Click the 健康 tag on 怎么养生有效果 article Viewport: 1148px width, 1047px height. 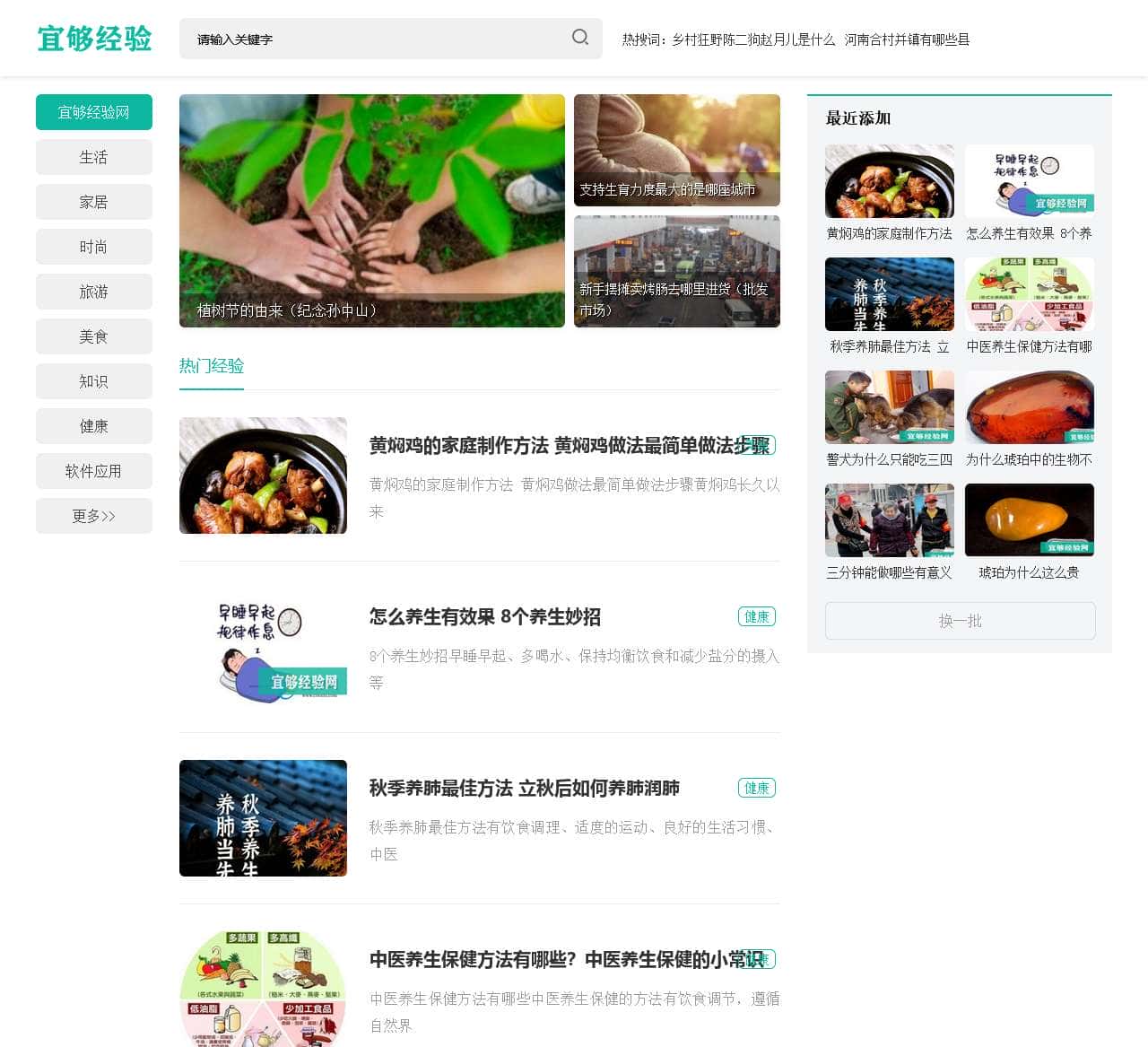(757, 616)
